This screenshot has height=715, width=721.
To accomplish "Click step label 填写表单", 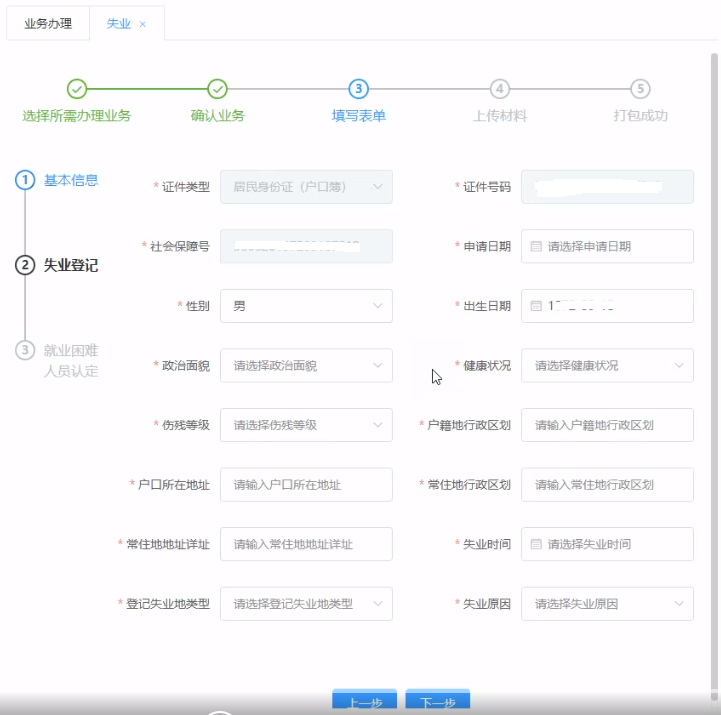I will (359, 116).
